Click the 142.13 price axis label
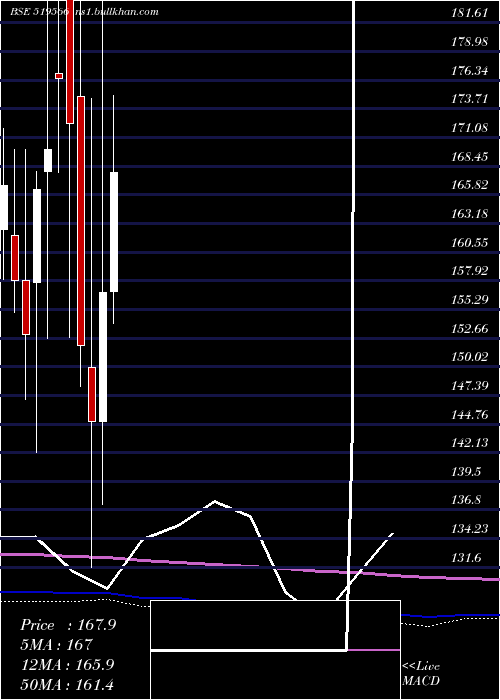Screen dimensions: 500x700 pos(470,443)
